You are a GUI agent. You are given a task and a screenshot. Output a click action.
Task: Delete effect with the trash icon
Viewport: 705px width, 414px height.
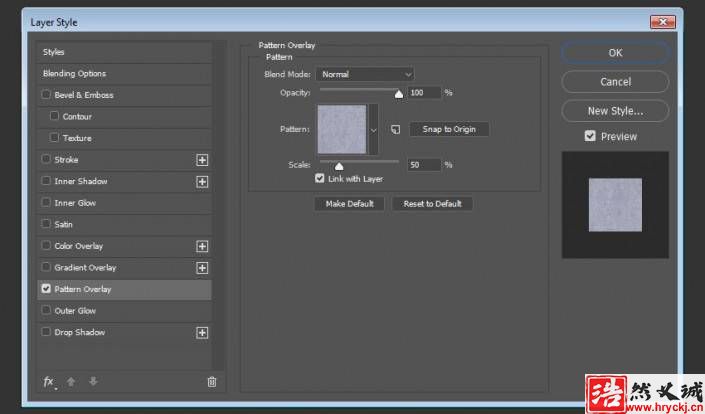click(212, 382)
